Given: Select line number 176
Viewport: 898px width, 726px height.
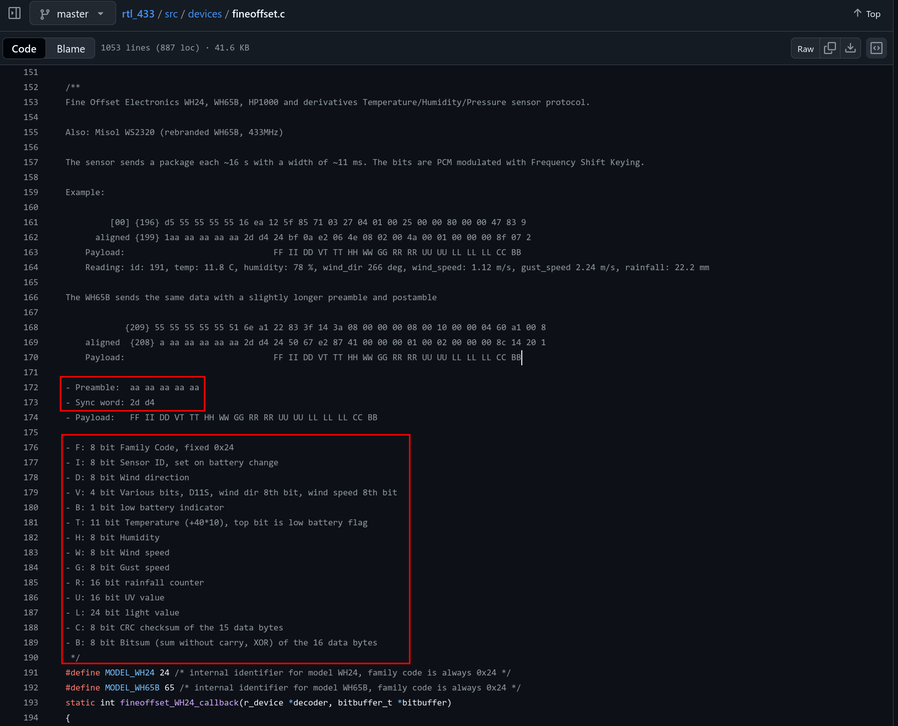Looking at the screenshot, I should [x=29, y=447].
